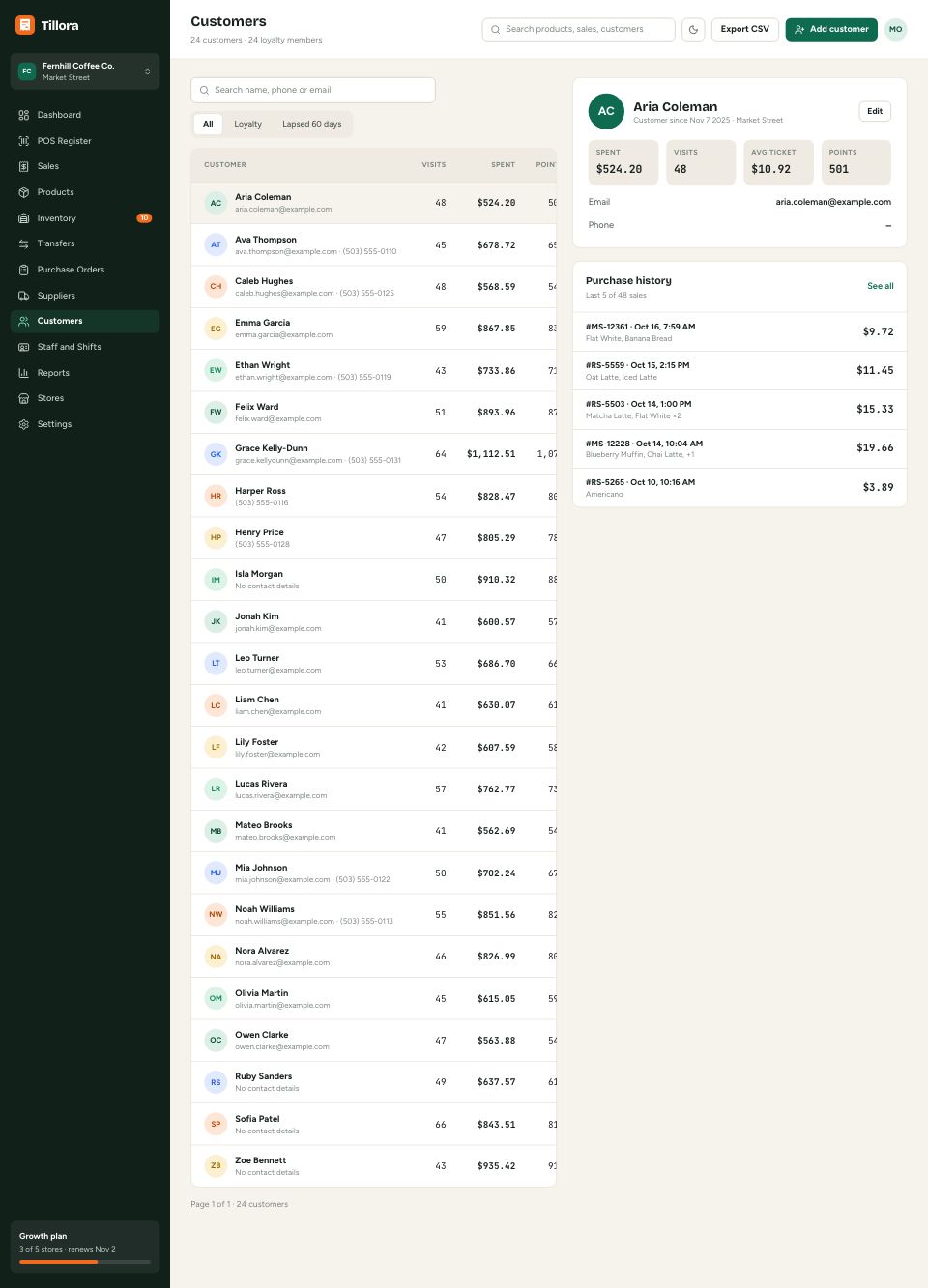The image size is (928, 1288).
Task: Select the Ethan Wright customer row
Action: [x=374, y=370]
